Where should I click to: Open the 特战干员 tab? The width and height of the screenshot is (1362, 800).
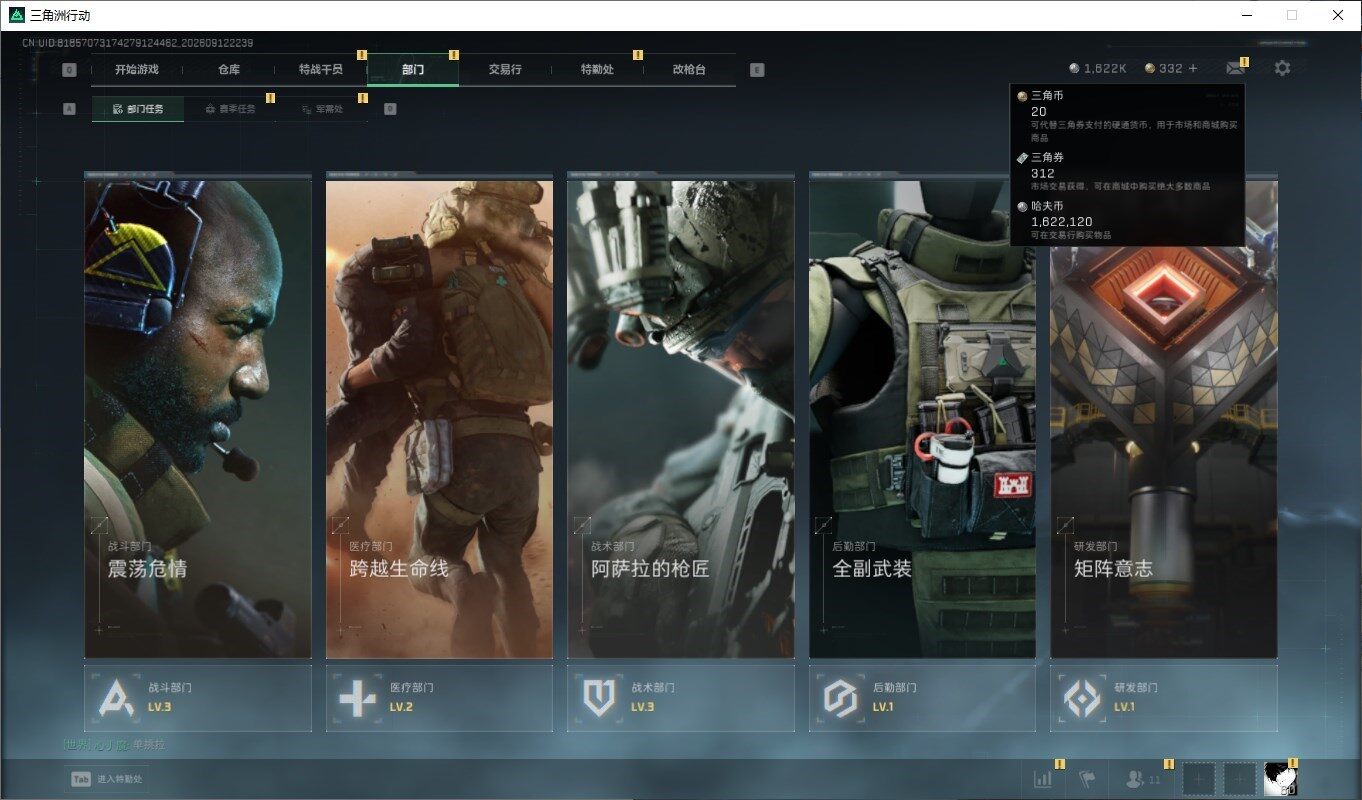click(x=321, y=70)
